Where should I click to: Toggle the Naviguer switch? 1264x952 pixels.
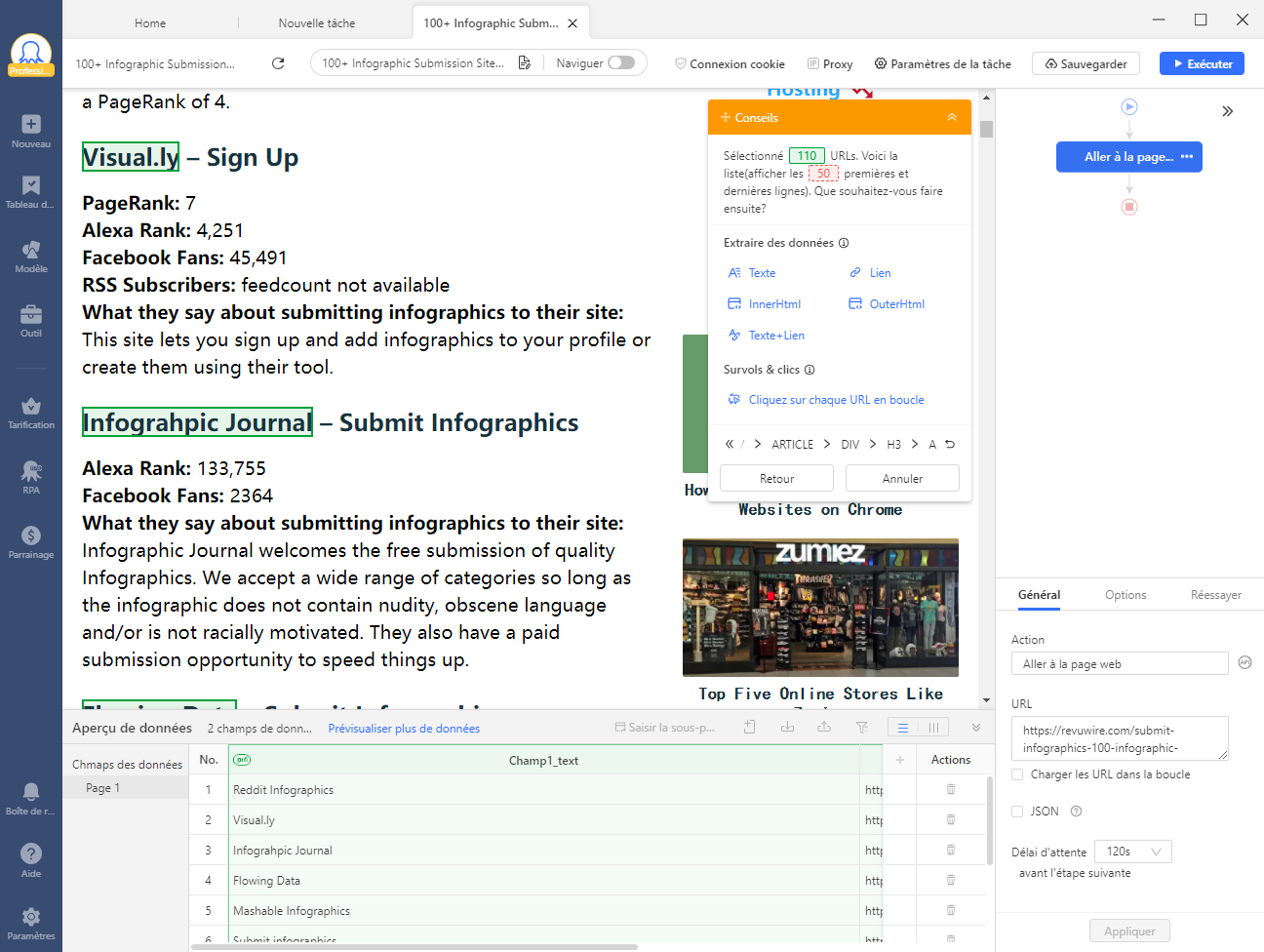coord(621,62)
